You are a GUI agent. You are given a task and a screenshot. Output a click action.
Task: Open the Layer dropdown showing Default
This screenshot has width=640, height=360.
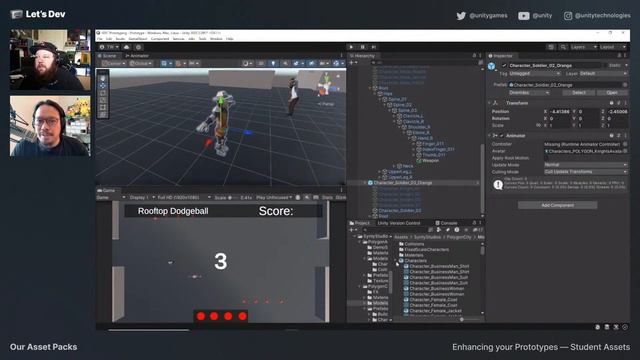603,73
